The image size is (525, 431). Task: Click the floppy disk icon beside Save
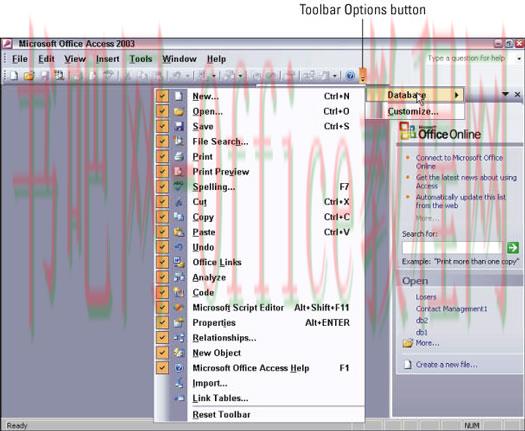tap(179, 127)
